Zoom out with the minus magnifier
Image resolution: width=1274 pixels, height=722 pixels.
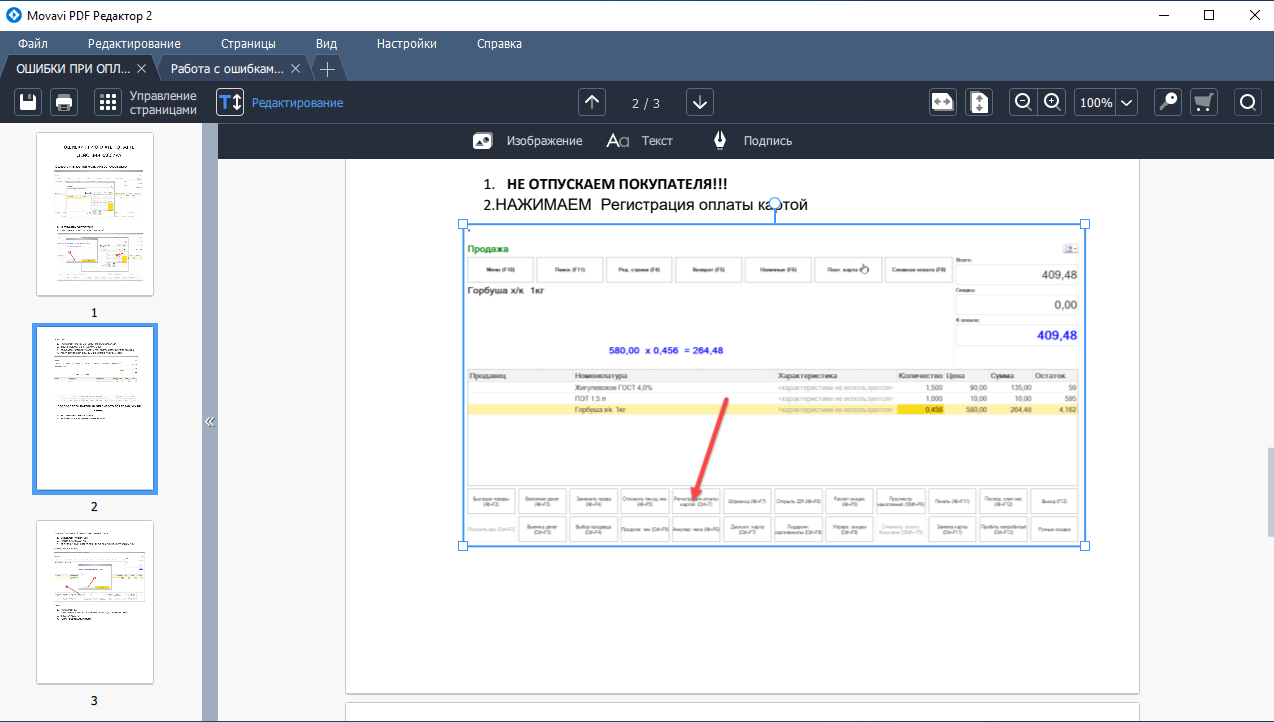tap(1023, 102)
